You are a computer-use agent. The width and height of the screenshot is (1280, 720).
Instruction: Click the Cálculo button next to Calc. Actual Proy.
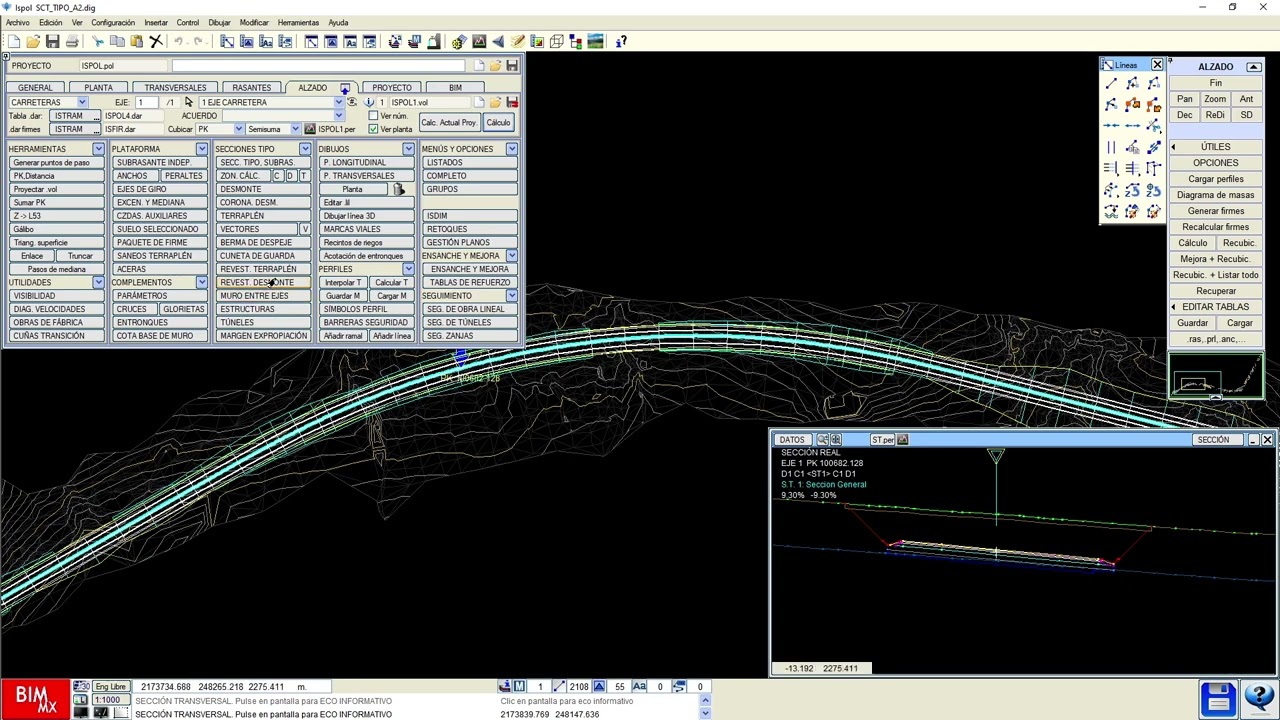497,122
